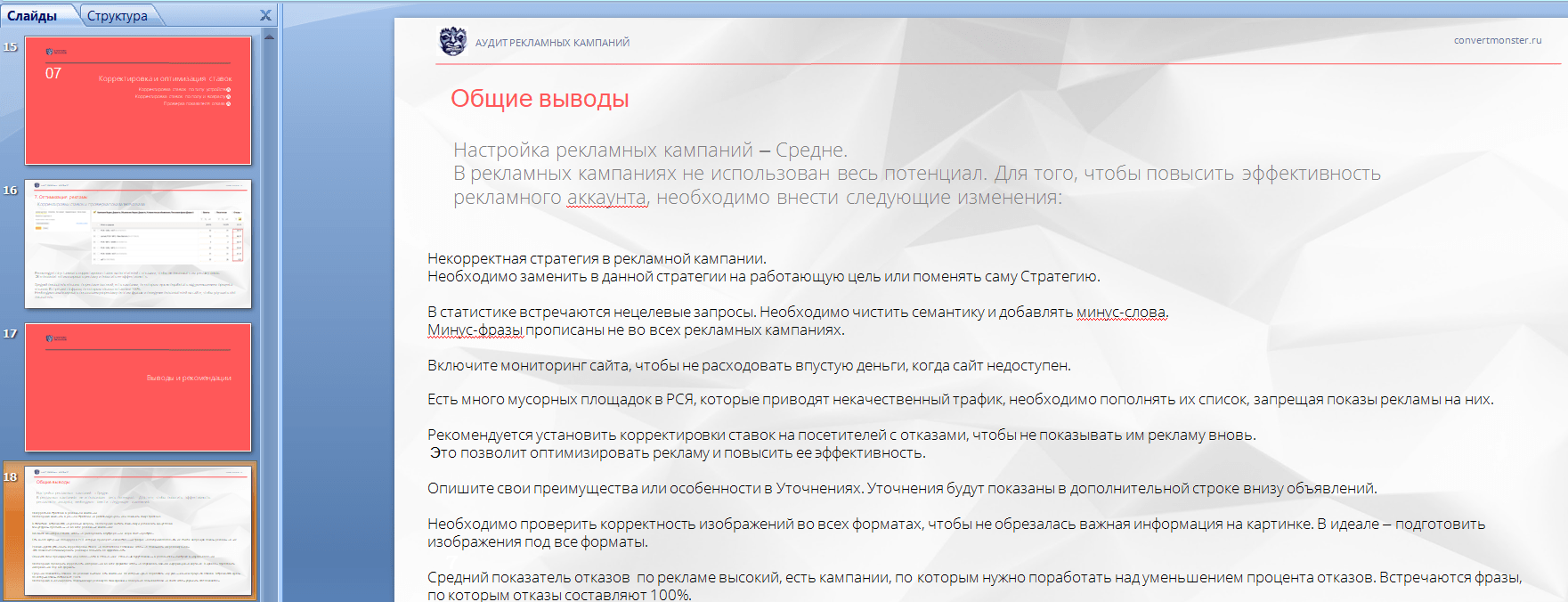
Task: Click the paragraph starting 'Опишите свои преимущества'
Action: [x=901, y=489]
